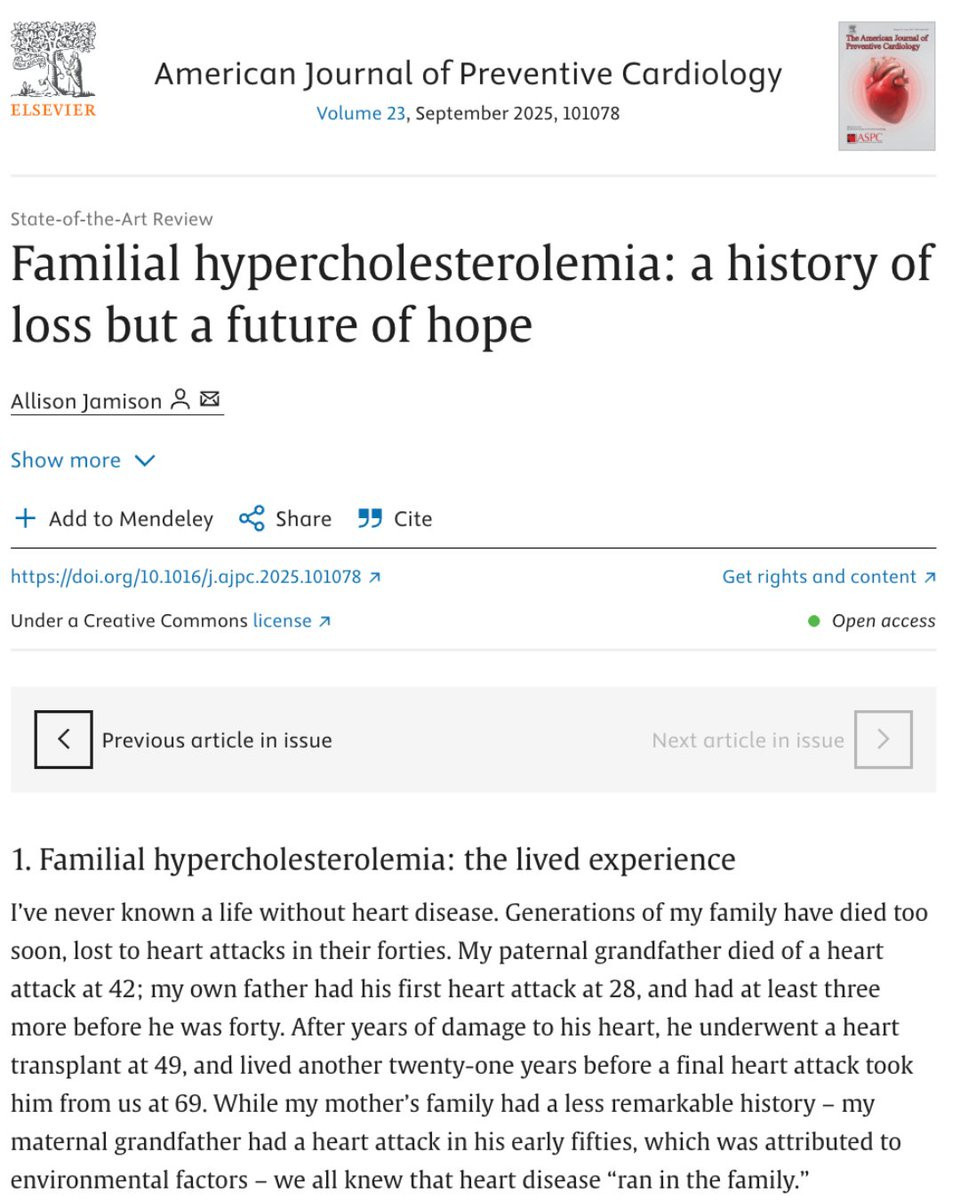
Task: Open Get rights and content link
Action: [828, 577]
